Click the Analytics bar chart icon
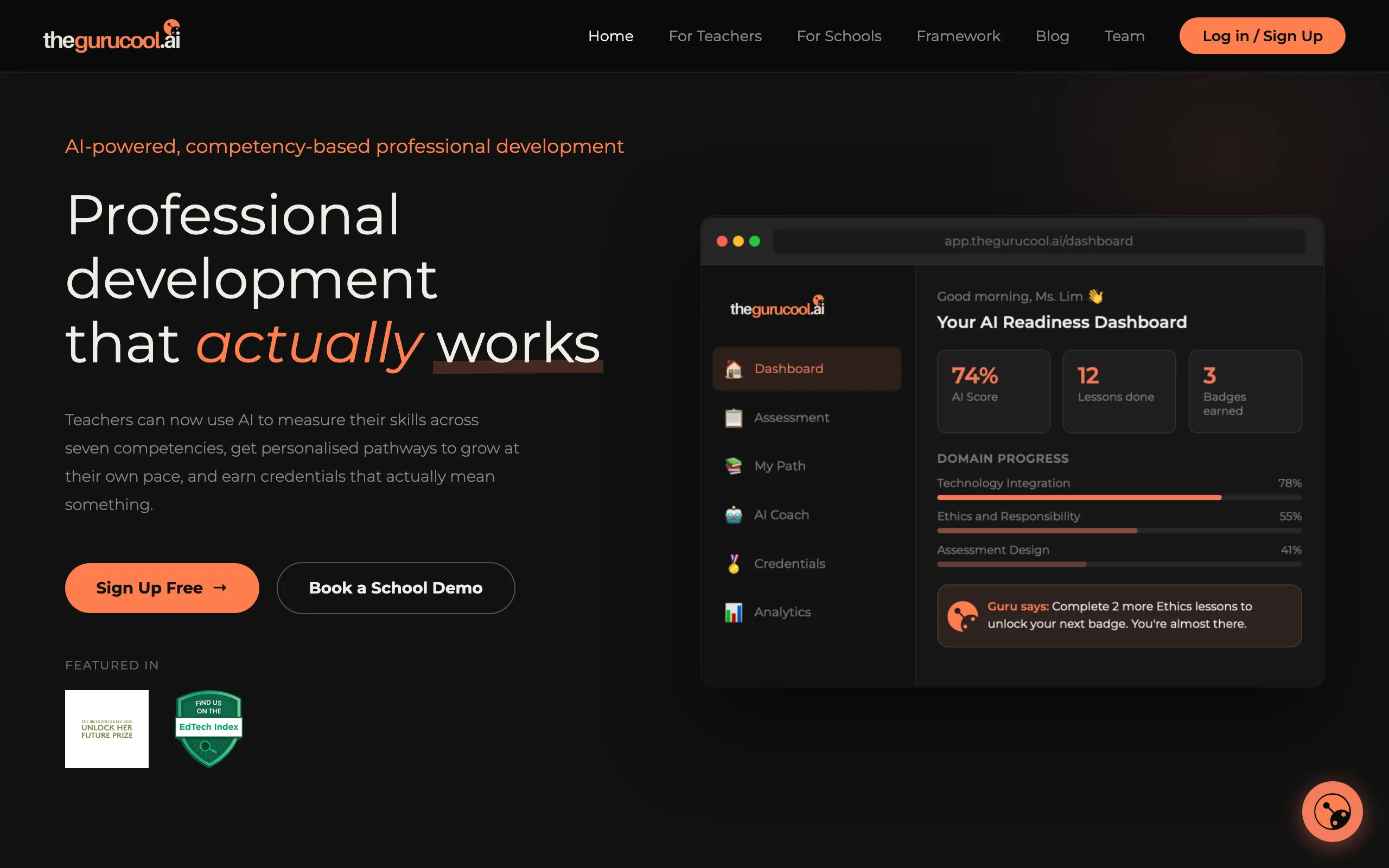 click(x=734, y=612)
